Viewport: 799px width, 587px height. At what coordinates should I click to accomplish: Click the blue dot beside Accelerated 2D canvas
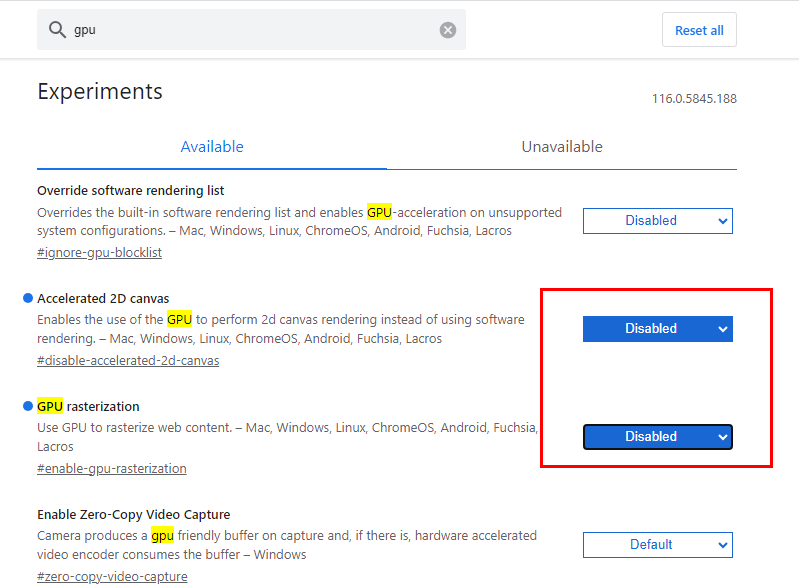pyautogui.click(x=28, y=298)
